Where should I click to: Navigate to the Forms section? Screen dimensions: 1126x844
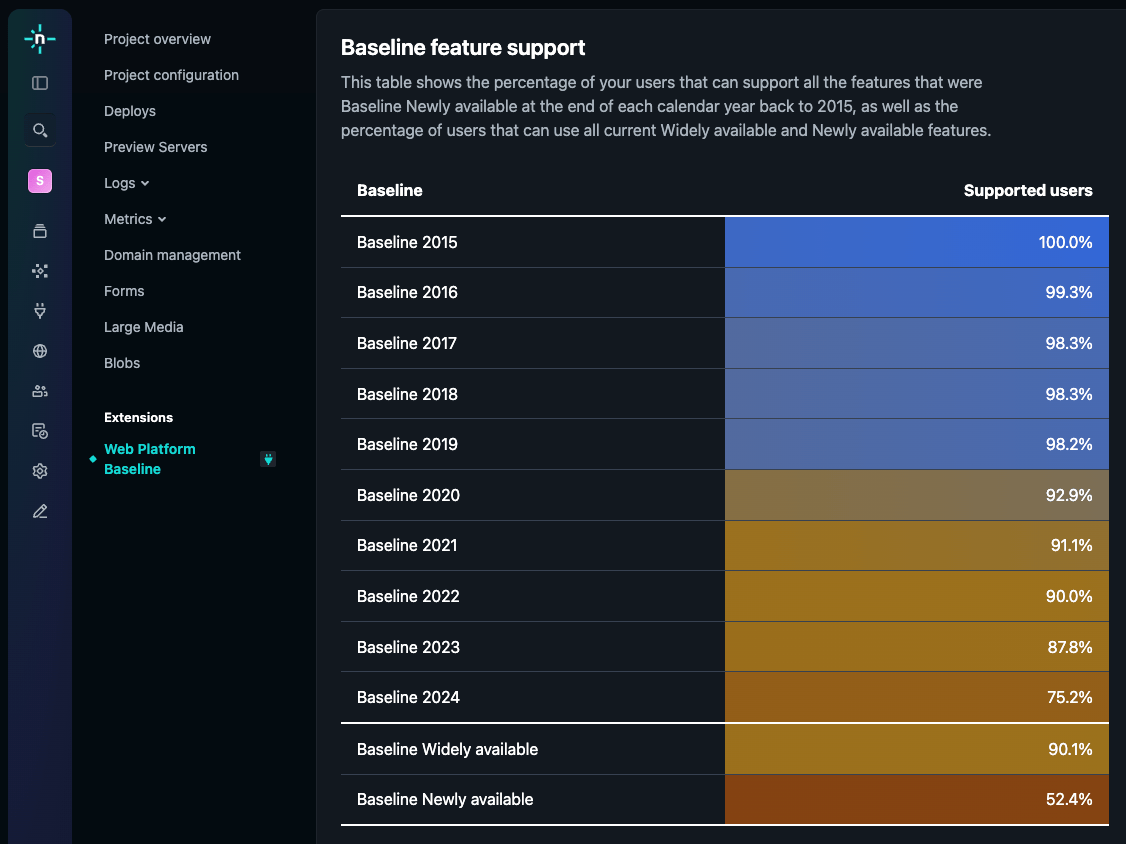[x=123, y=291]
